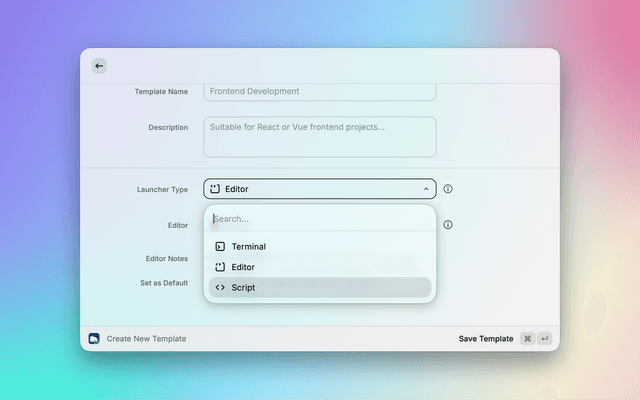The width and height of the screenshot is (640, 400).
Task: Focus the Search field in the dropdown
Action: pos(320,219)
